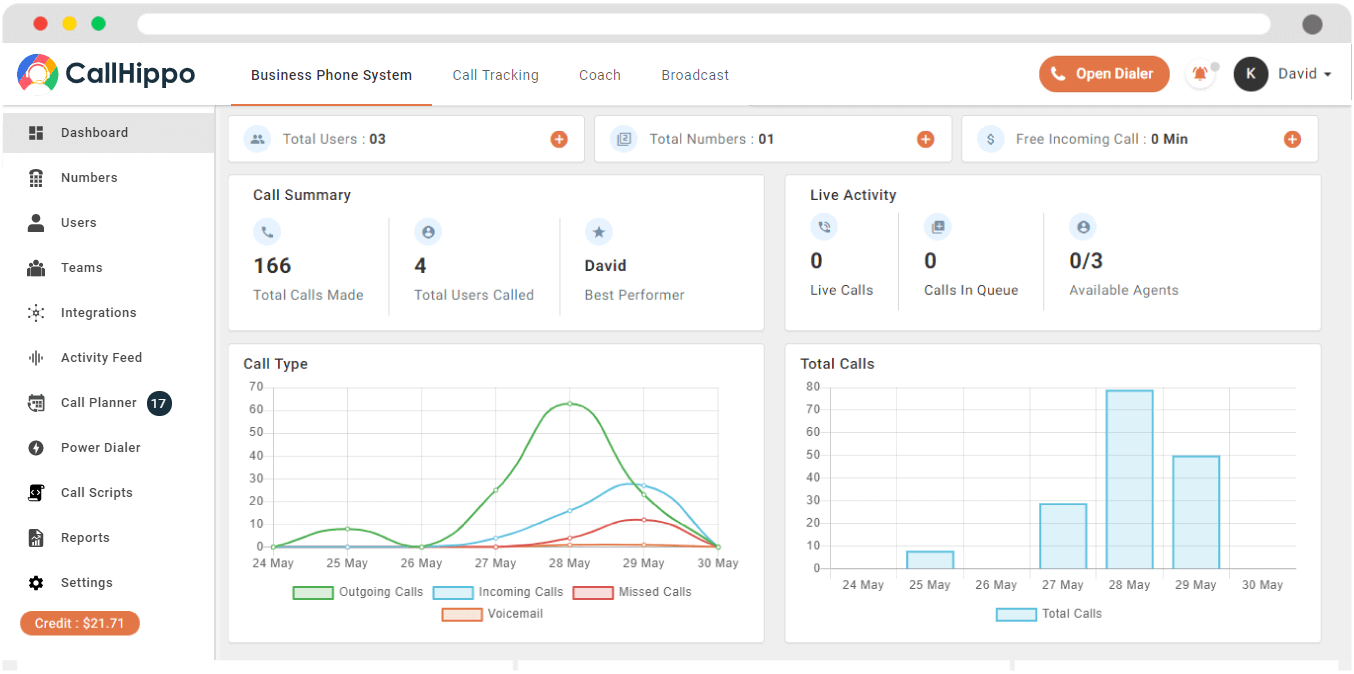Click the notification bell icon
The width and height of the screenshot is (1354, 674).
point(1199,74)
